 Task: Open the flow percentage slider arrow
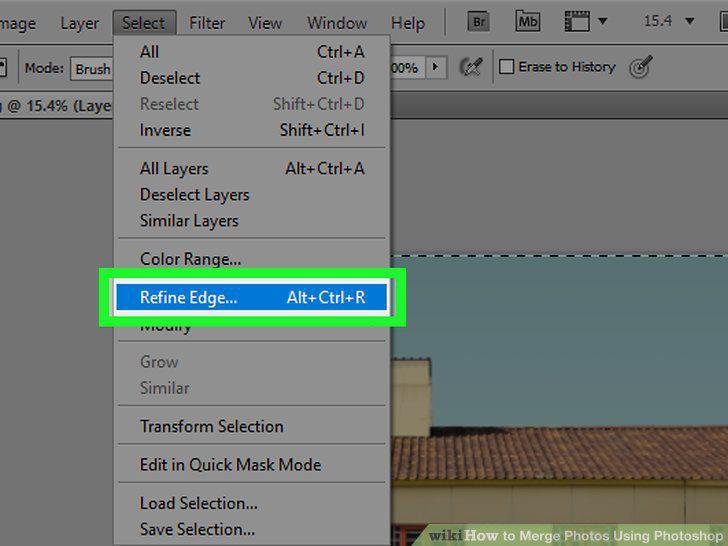[436, 67]
